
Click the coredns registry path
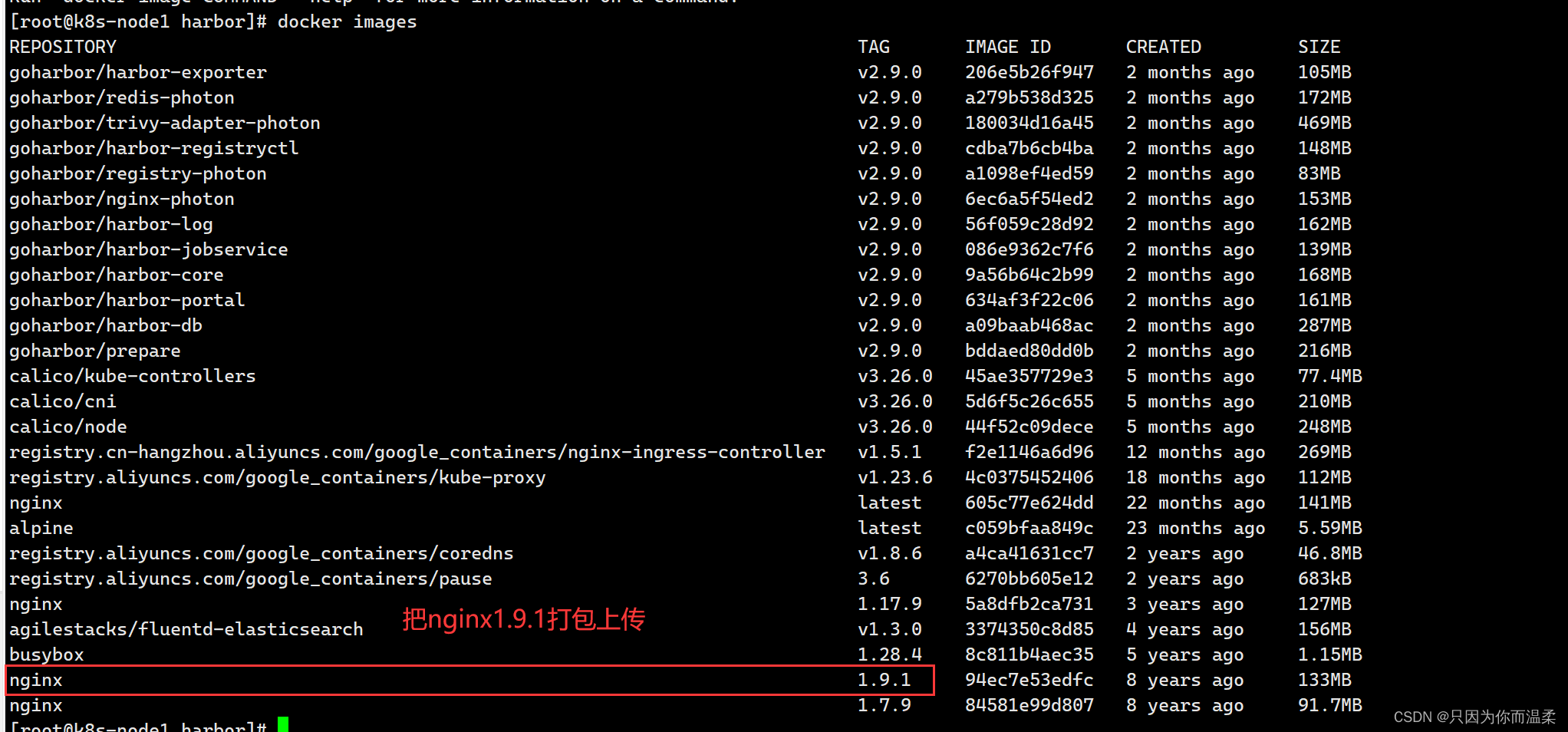click(262, 554)
